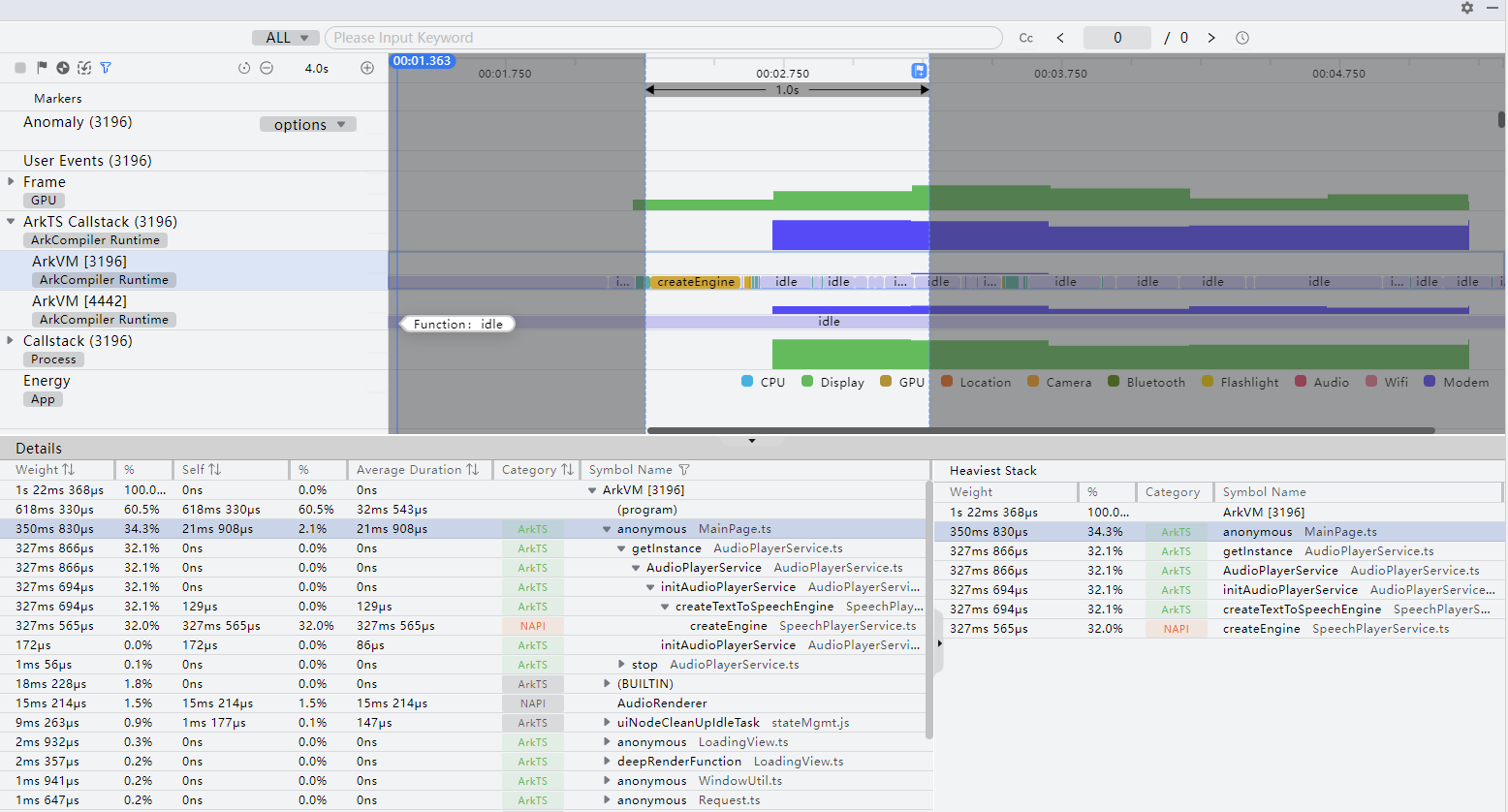This screenshot has width=1508, height=812.
Task: Click the round pie-style toolbar icon
Action: (x=63, y=68)
